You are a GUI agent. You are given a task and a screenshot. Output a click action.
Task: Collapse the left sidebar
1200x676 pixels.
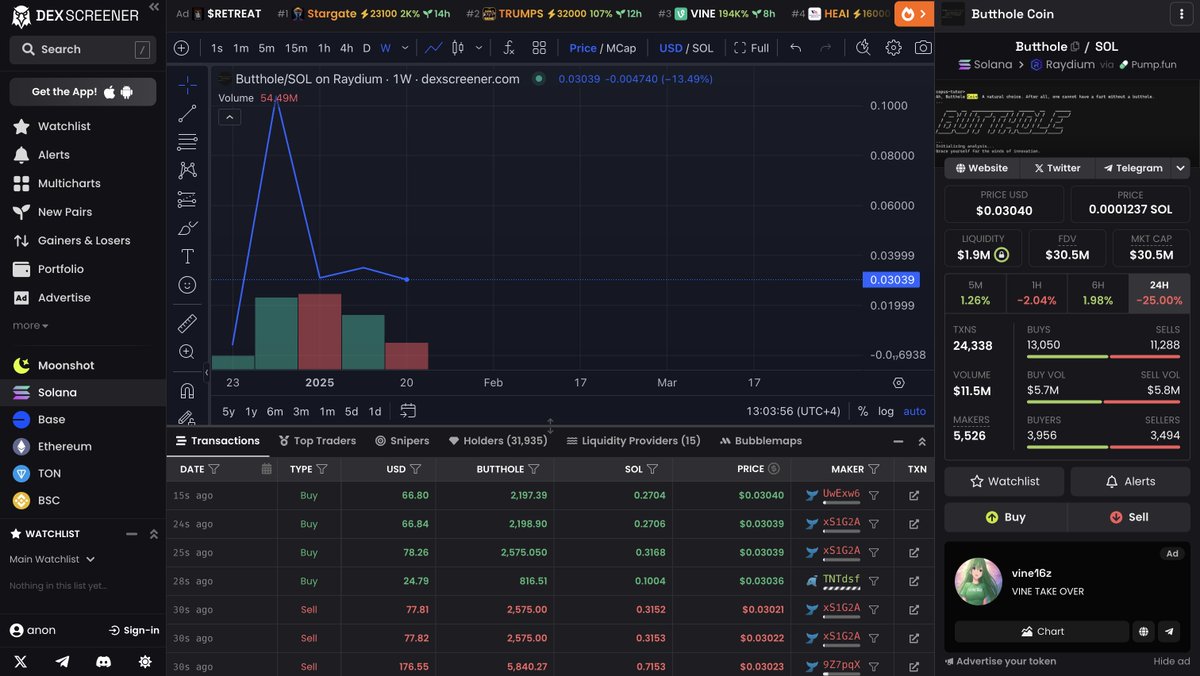pos(153,7)
